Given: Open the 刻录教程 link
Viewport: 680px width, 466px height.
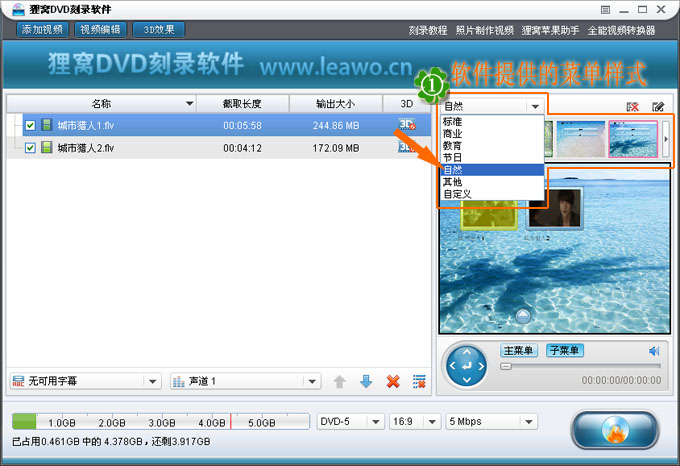Looking at the screenshot, I should pos(428,30).
